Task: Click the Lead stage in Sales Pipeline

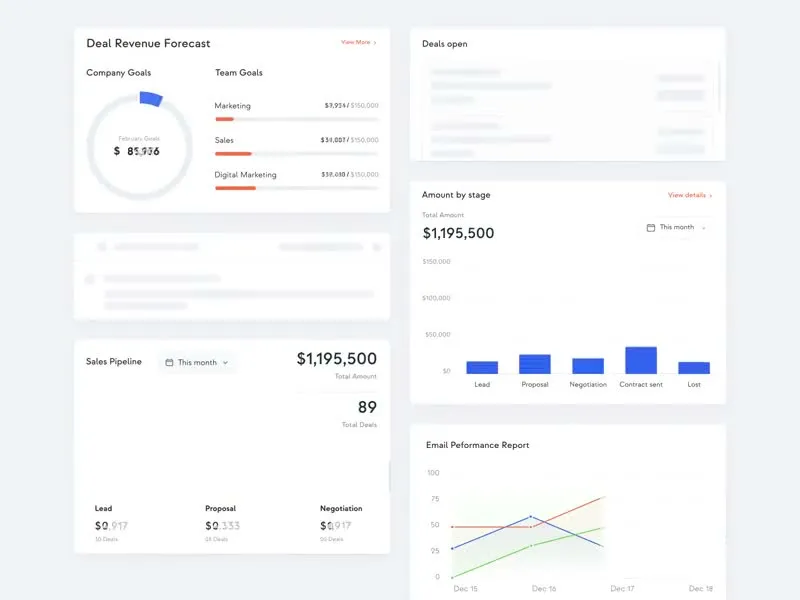Action: (111, 523)
